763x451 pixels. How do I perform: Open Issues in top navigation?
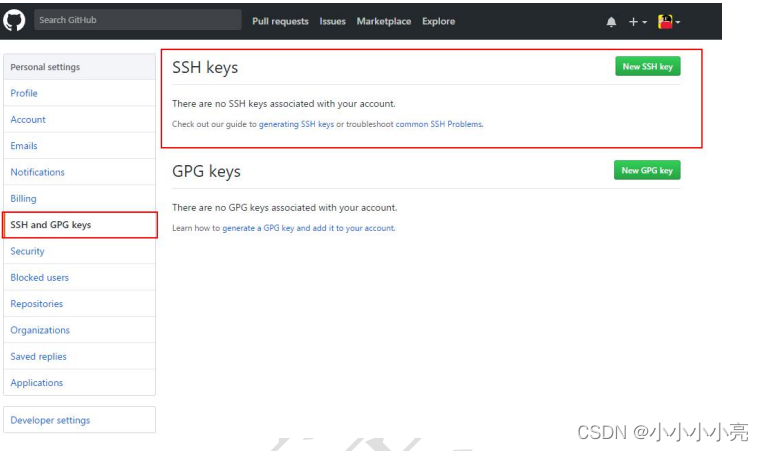(x=332, y=21)
